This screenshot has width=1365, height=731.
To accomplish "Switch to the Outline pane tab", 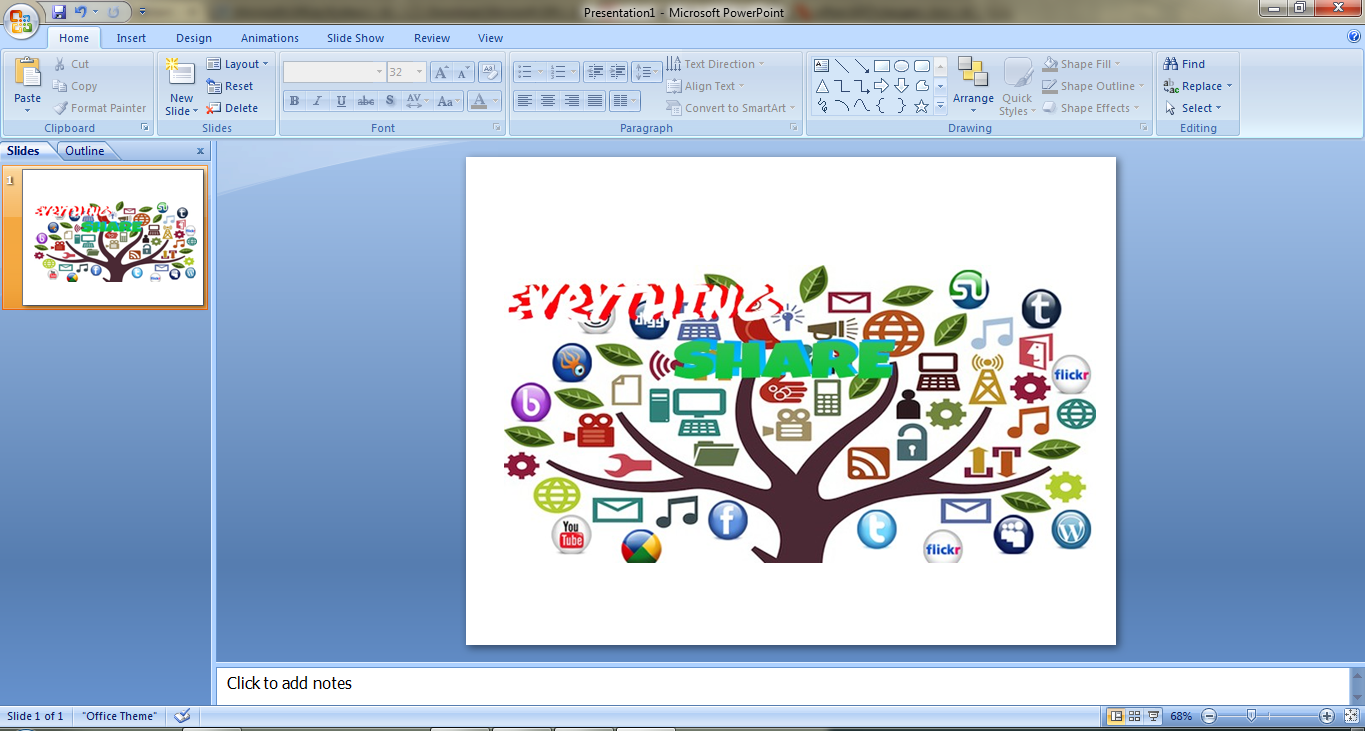I will coord(85,151).
